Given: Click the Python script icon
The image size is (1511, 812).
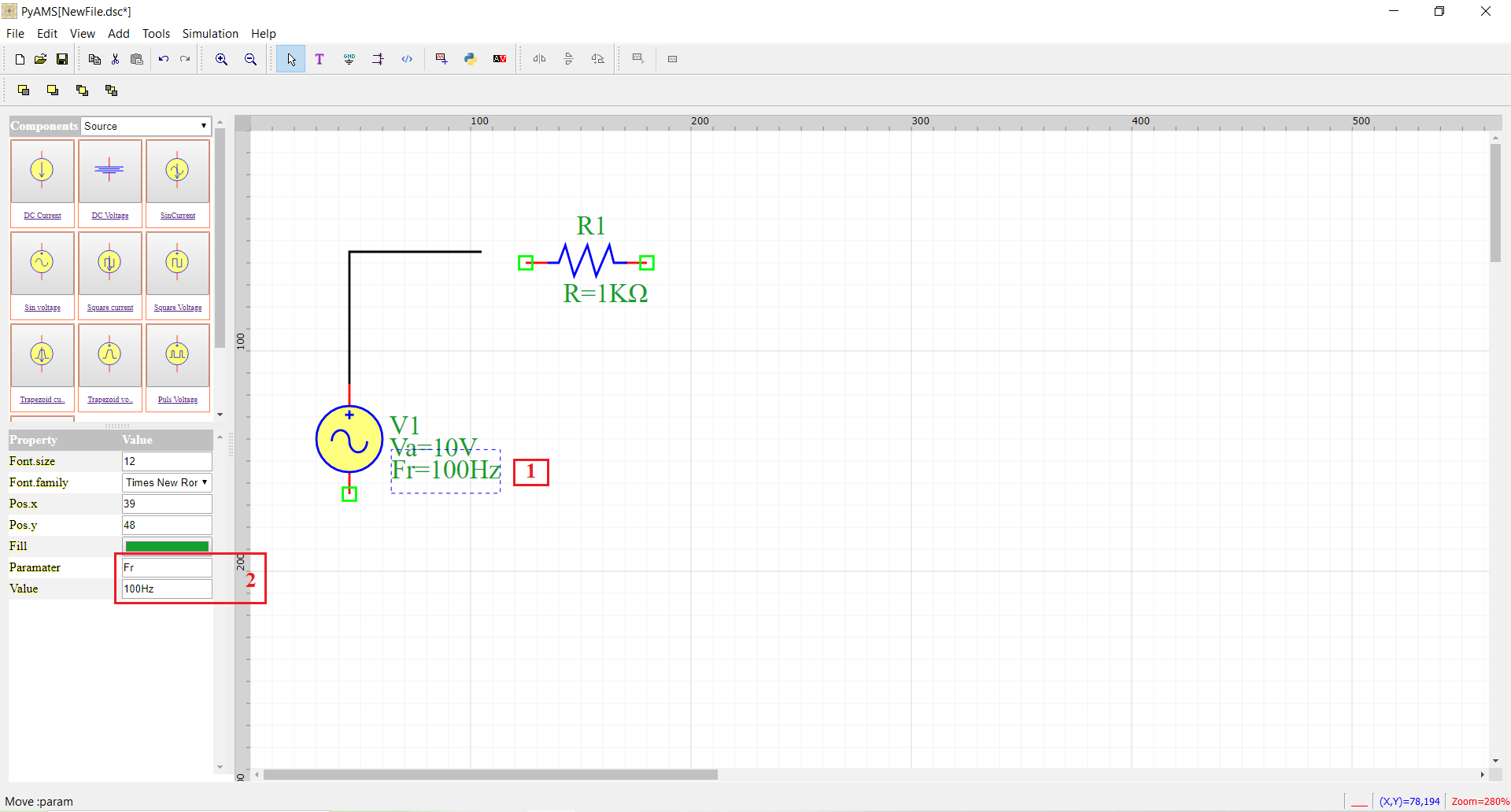Looking at the screenshot, I should point(471,59).
